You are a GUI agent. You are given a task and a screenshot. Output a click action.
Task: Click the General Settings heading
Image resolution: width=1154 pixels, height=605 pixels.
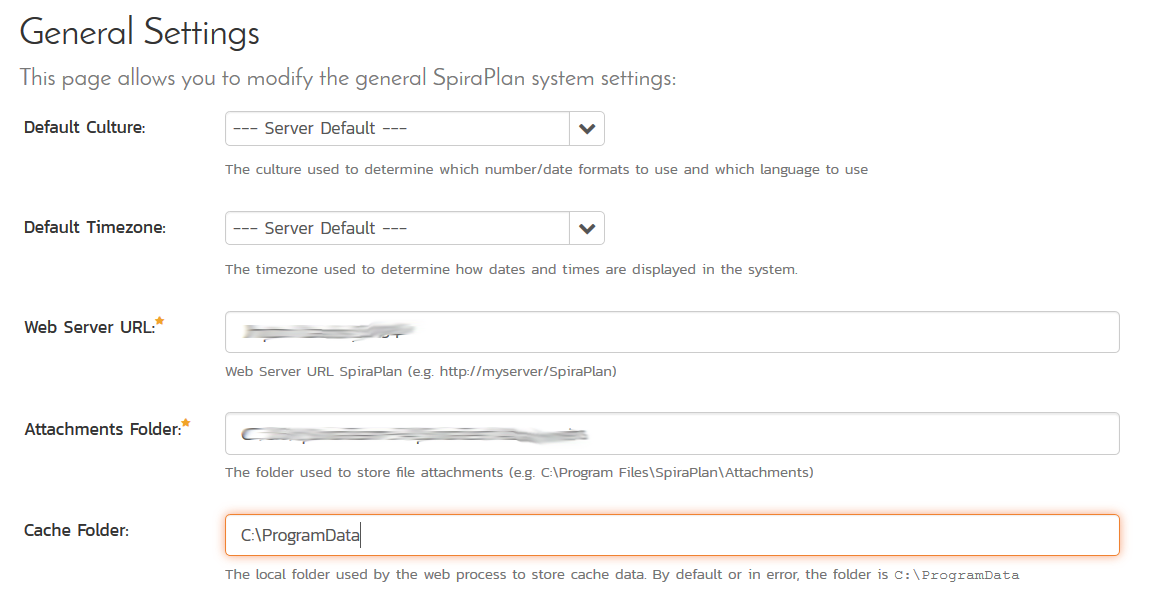140,32
